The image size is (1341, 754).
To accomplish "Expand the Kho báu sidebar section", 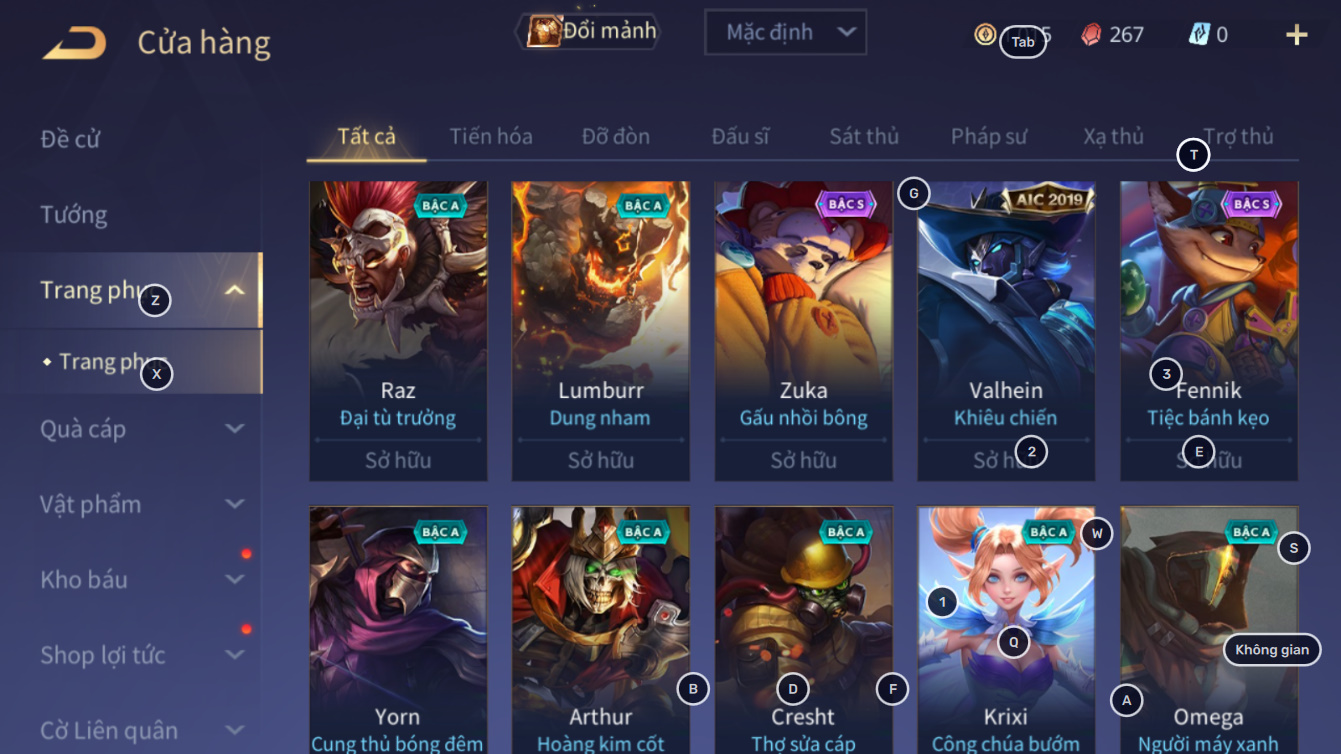I will [234, 579].
